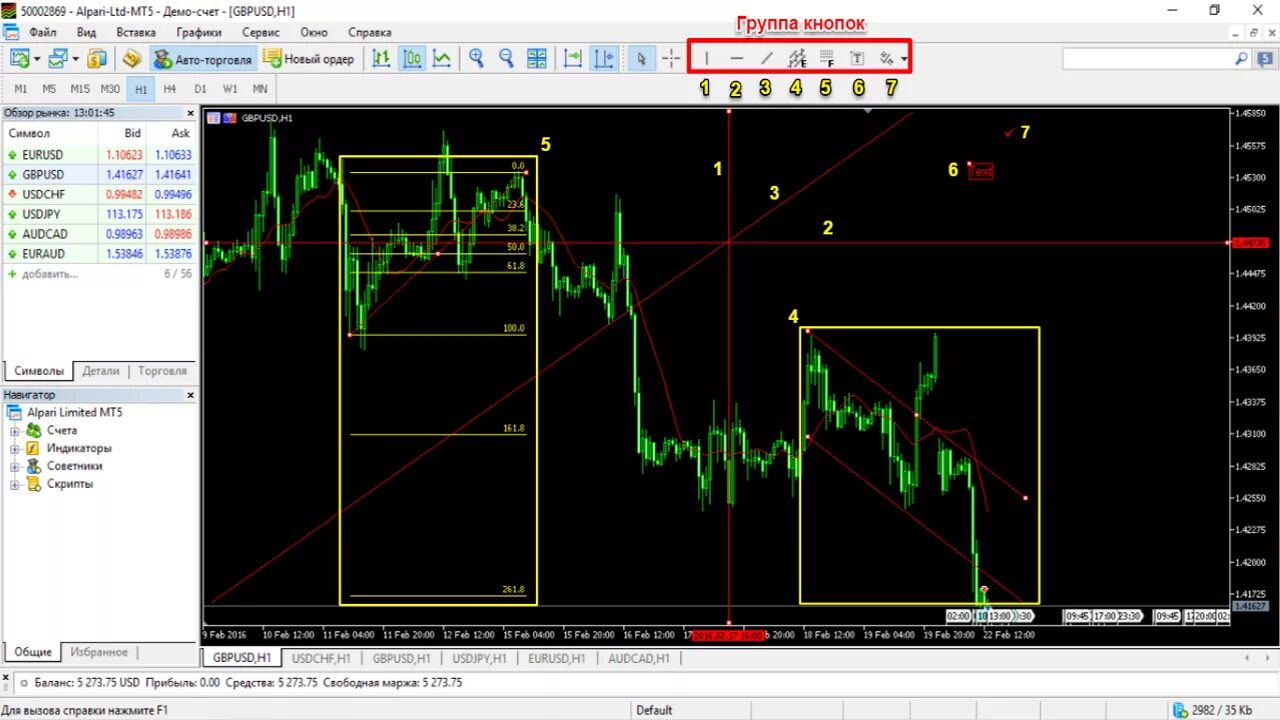This screenshot has height=720, width=1280.
Task: Open AUDCAD,H1 chart tab
Action: coord(638,658)
